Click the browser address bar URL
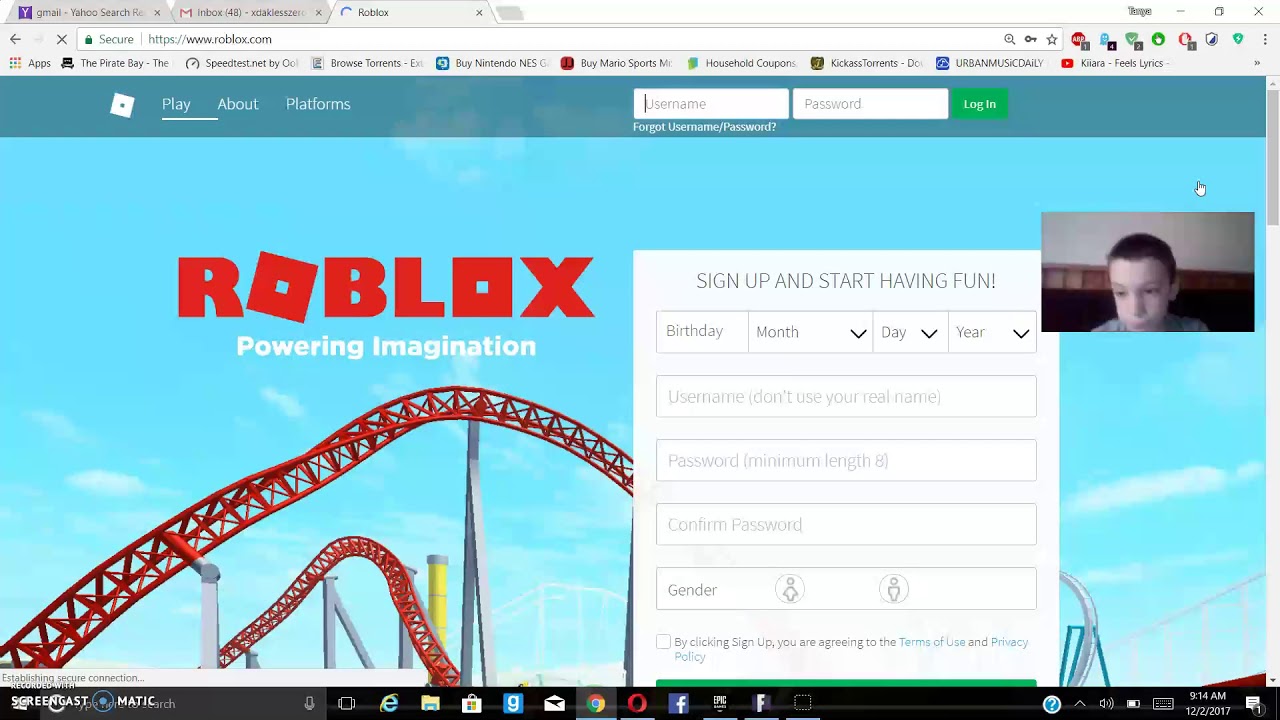This screenshot has height=720, width=1280. [210, 39]
